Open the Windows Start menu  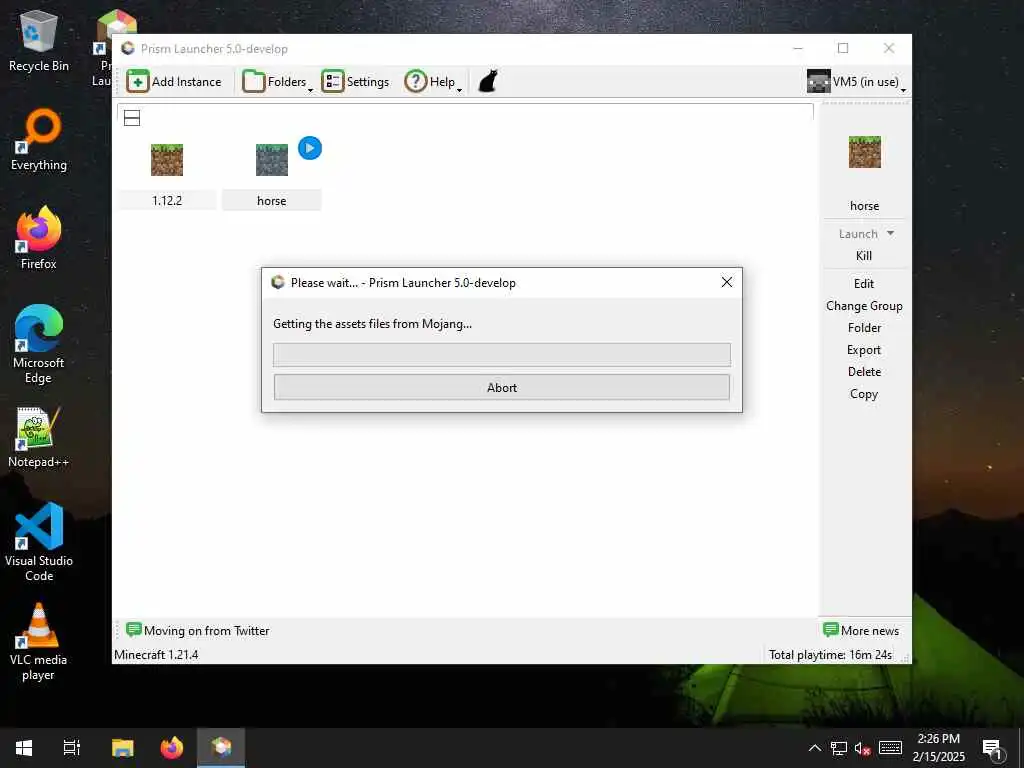[x=24, y=748]
